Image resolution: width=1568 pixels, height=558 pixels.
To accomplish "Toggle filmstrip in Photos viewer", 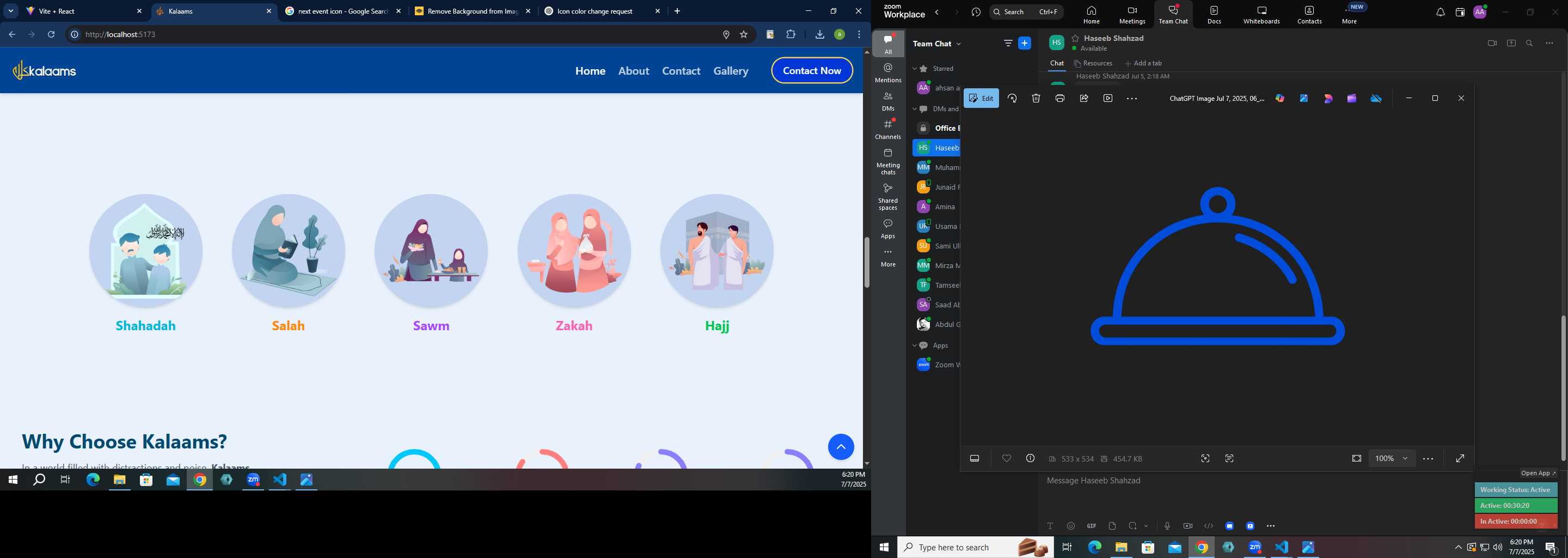I will click(x=975, y=458).
